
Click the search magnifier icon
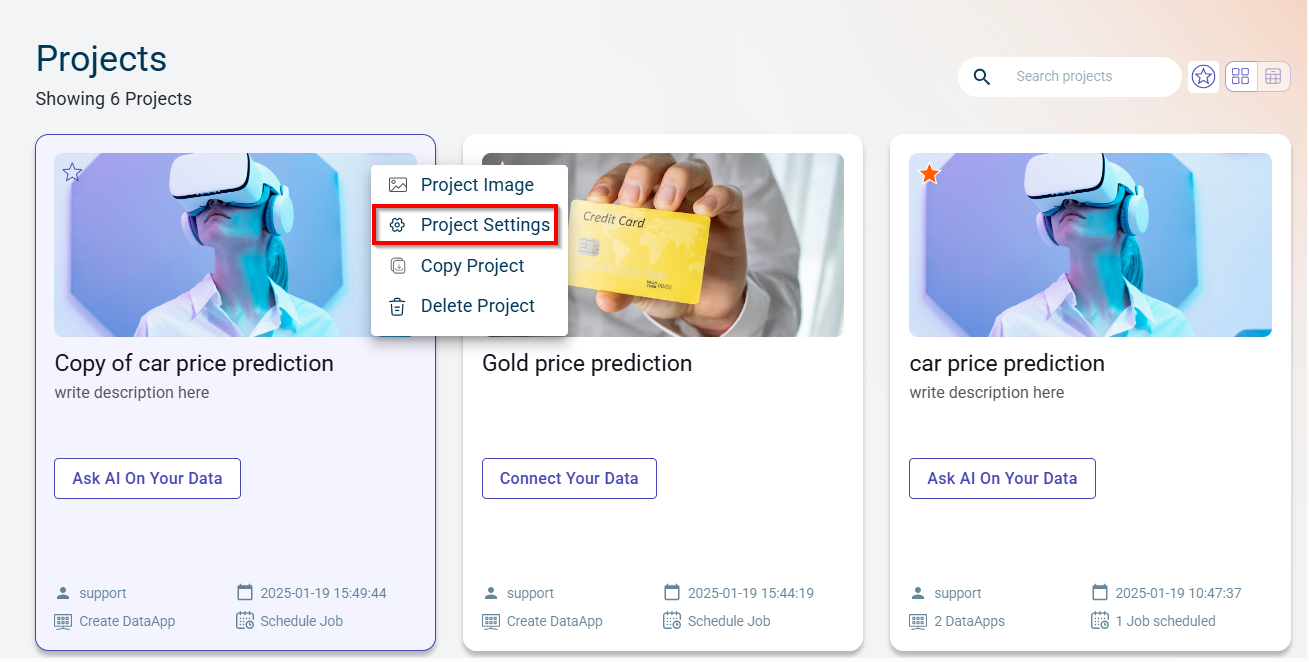click(x=982, y=77)
